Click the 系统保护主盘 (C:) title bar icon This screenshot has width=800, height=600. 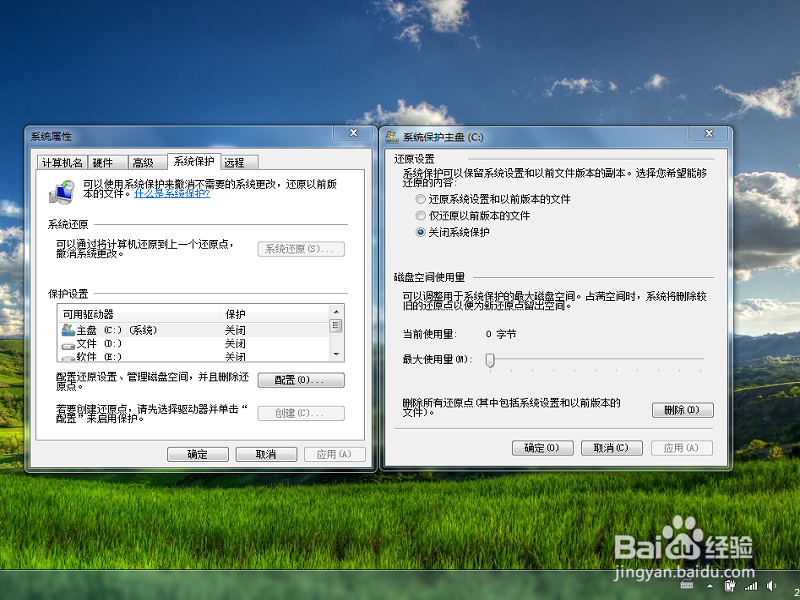392,136
